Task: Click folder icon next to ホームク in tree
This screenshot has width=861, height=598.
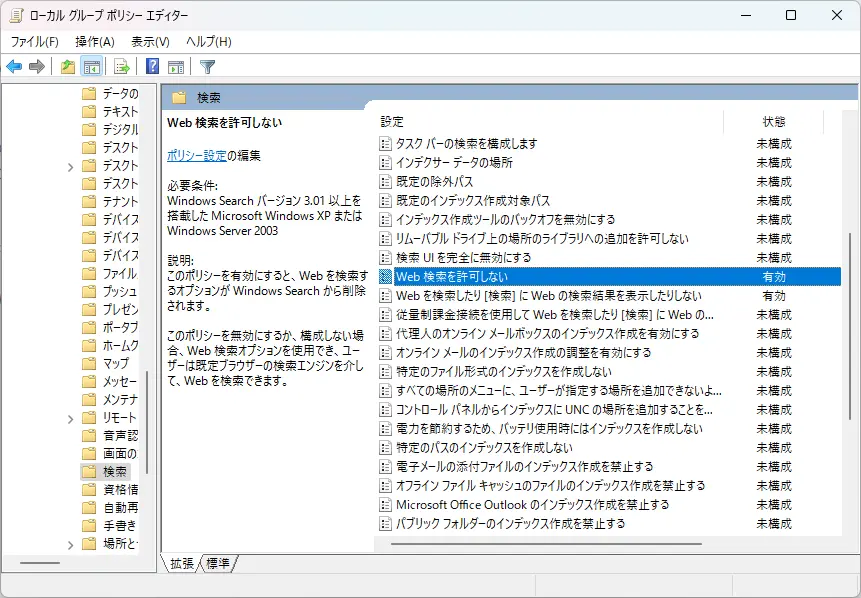Action: pyautogui.click(x=89, y=345)
